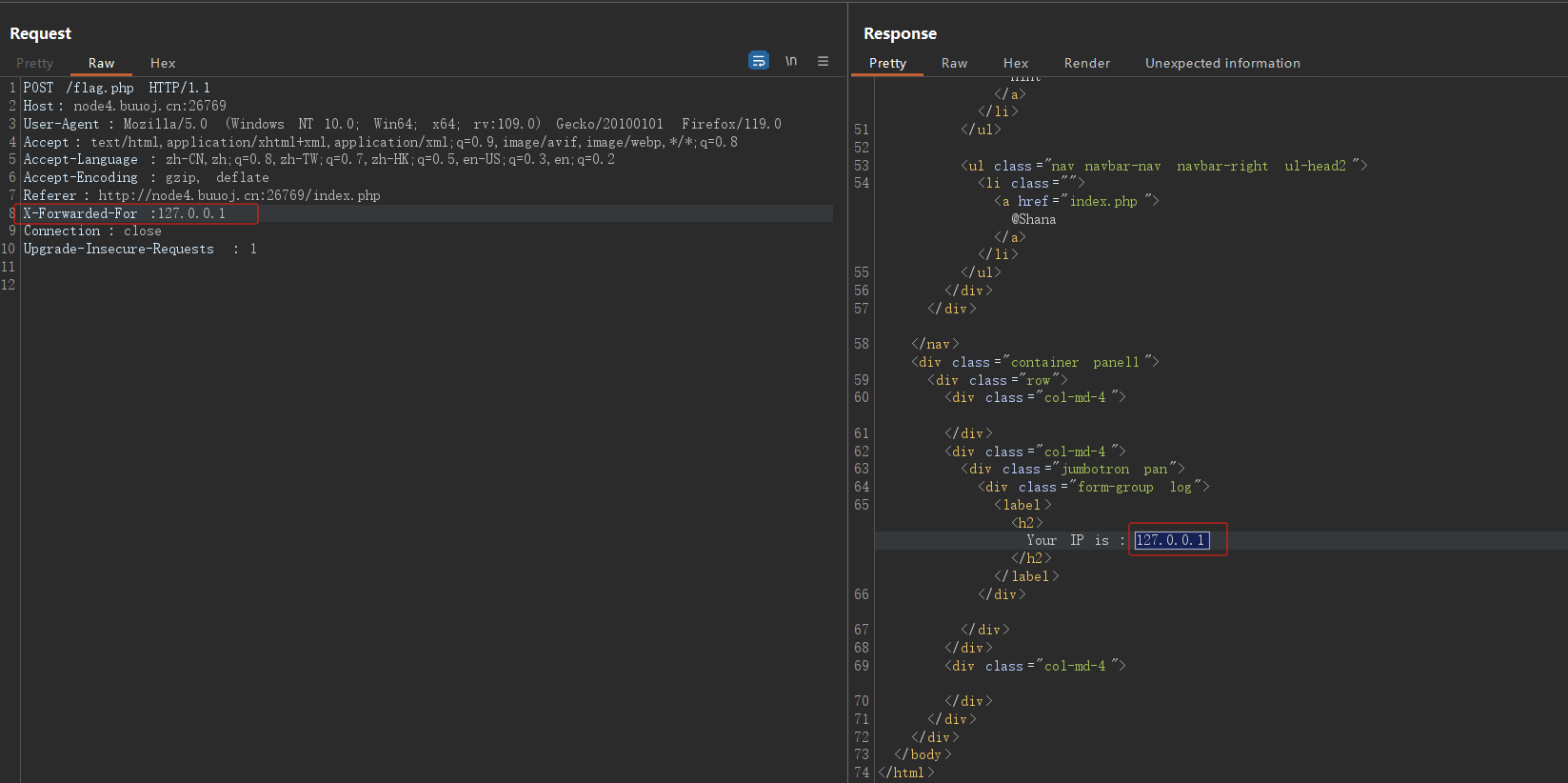Click the Accept-Language header line
Image resolution: width=1568 pixels, height=783 pixels.
click(319, 159)
